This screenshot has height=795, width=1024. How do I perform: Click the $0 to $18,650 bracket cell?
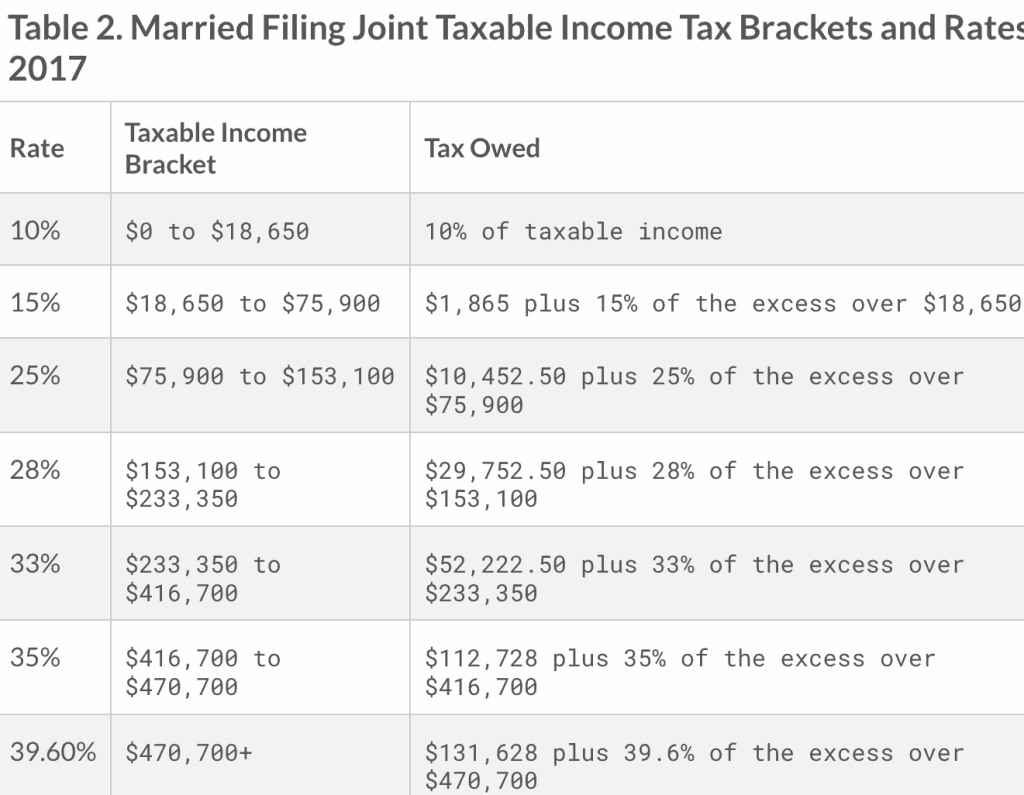pos(217,232)
